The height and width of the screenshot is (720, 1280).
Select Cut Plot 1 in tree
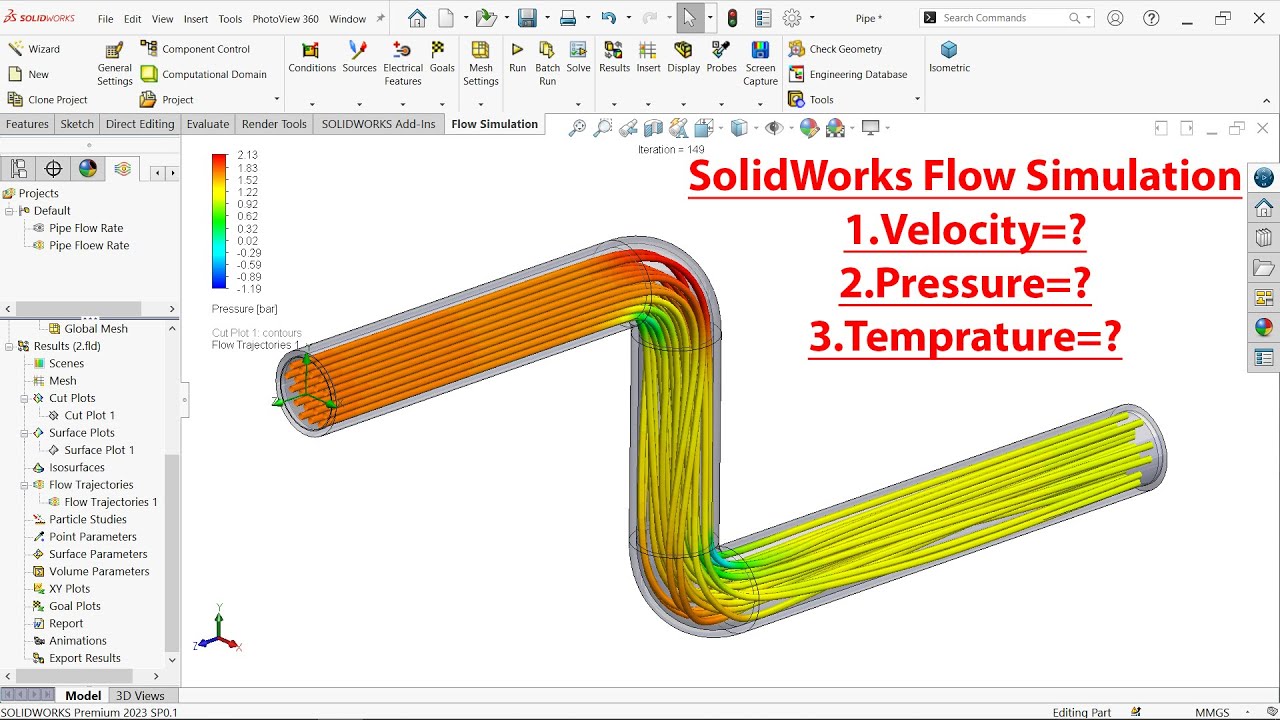pos(89,415)
